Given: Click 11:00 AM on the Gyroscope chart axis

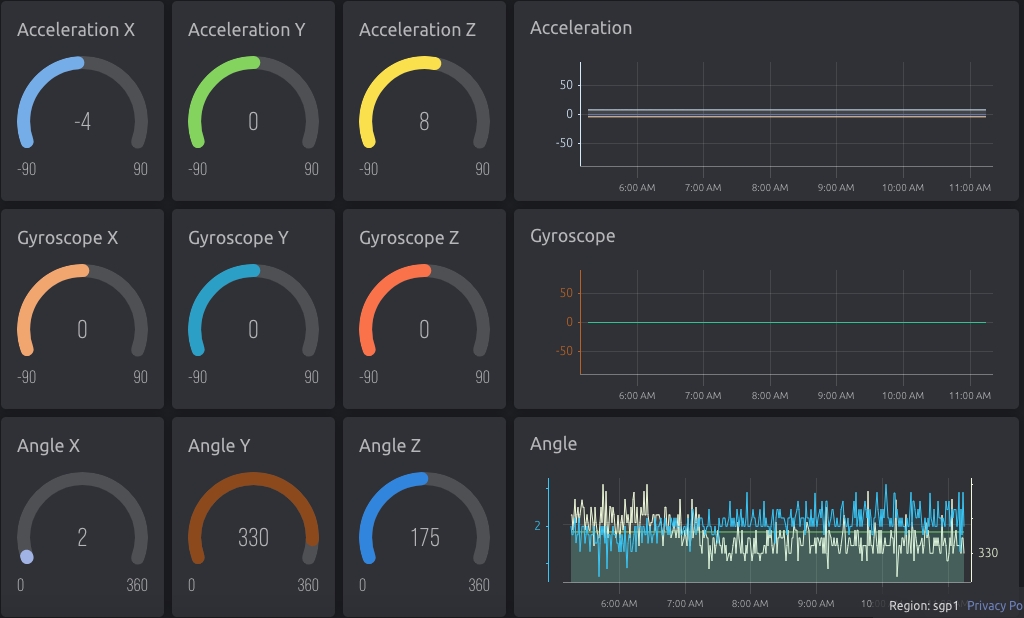Looking at the screenshot, I should (x=969, y=395).
